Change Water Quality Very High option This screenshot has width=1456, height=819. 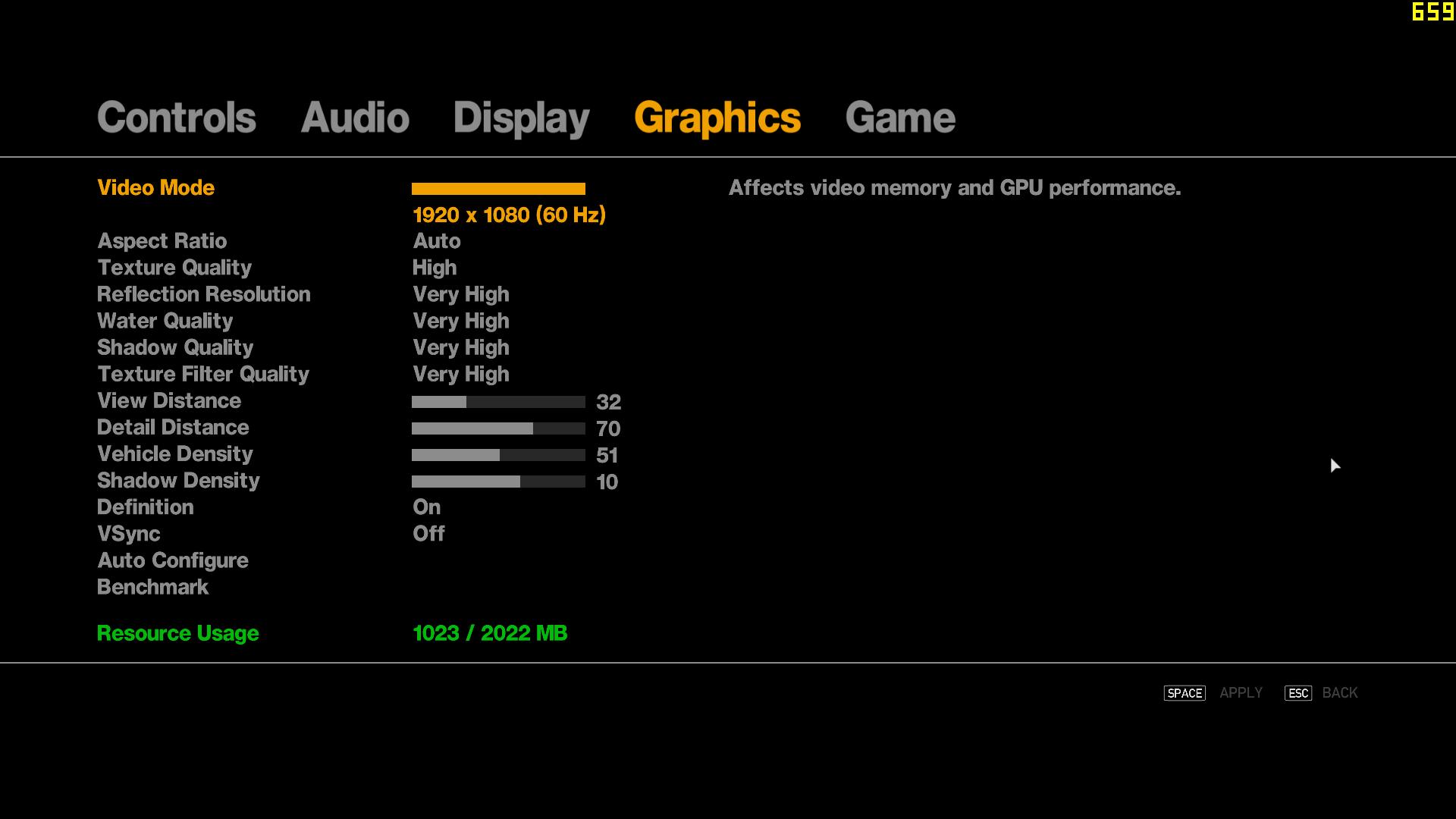(461, 321)
